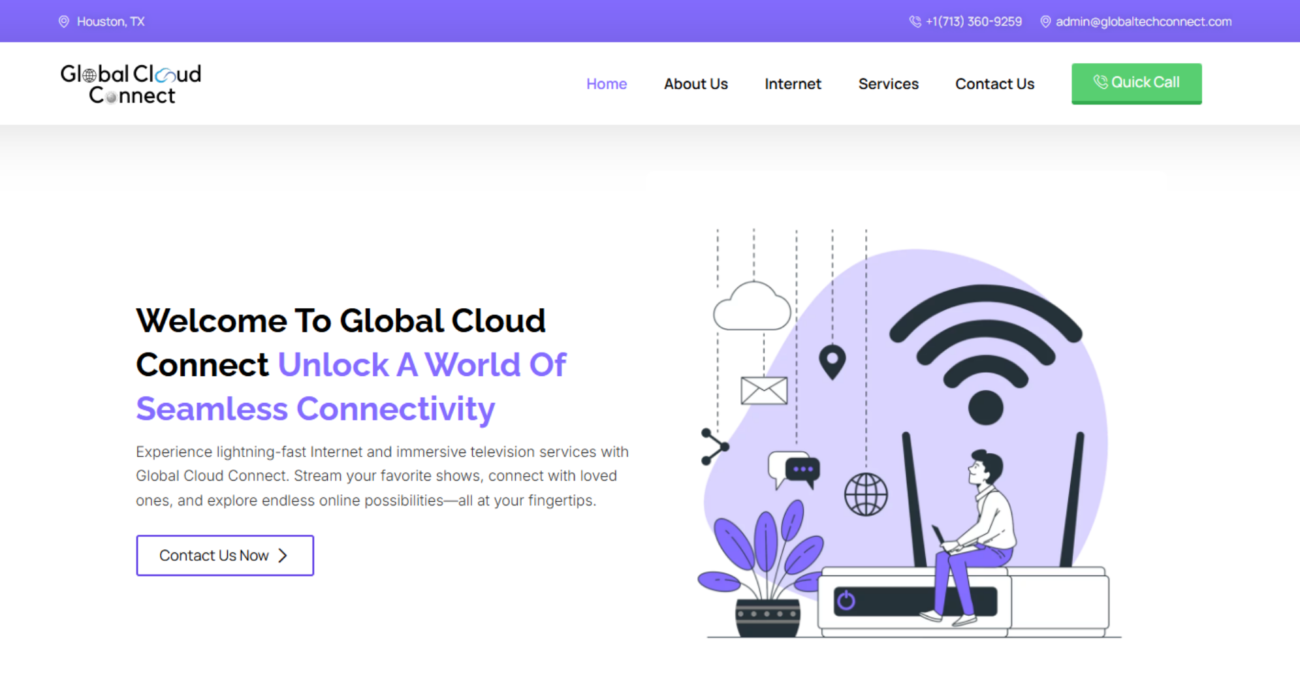Viewport: 1300px width, 700px height.
Task: Click the location pin icon beside Houston, TX
Action: click(64, 22)
